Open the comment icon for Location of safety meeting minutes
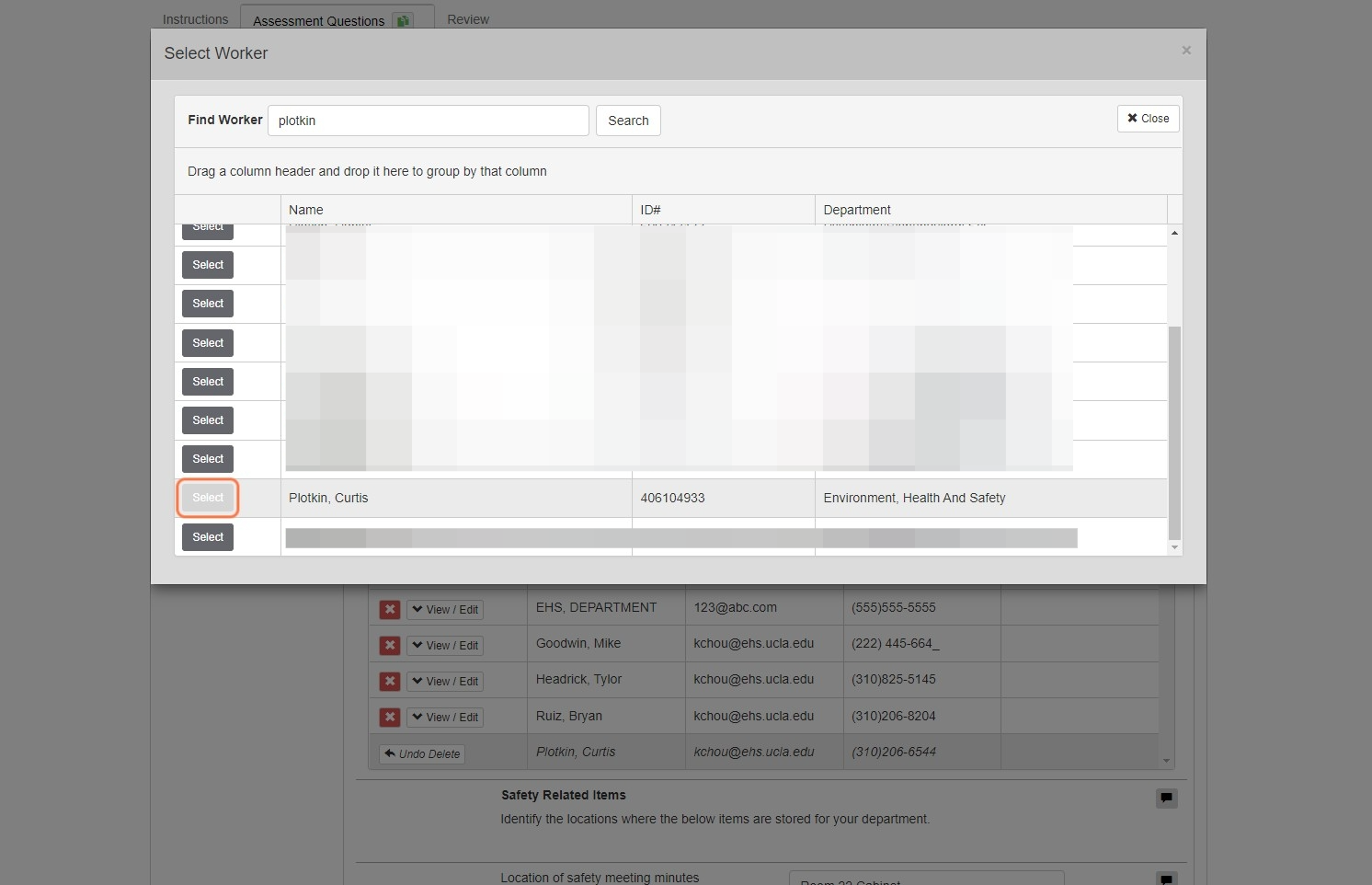 pyautogui.click(x=1166, y=879)
